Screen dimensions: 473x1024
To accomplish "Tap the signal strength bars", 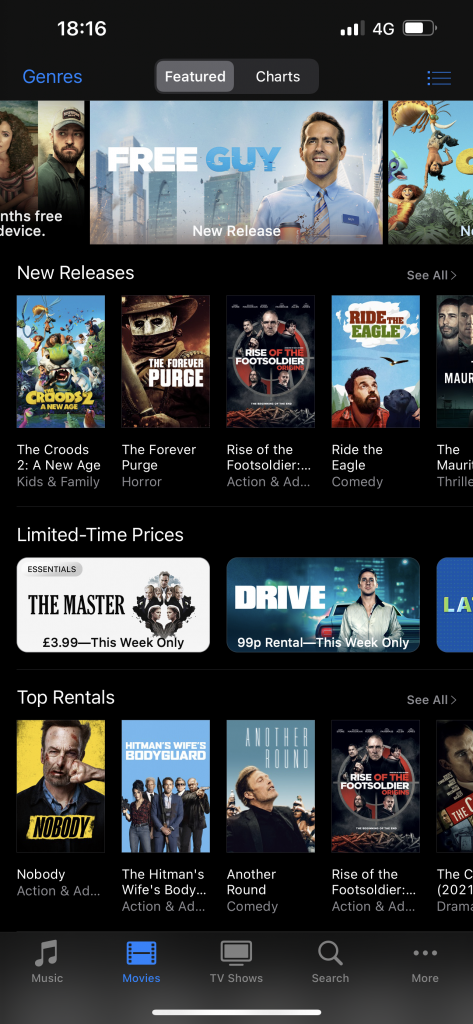I will coord(352,29).
